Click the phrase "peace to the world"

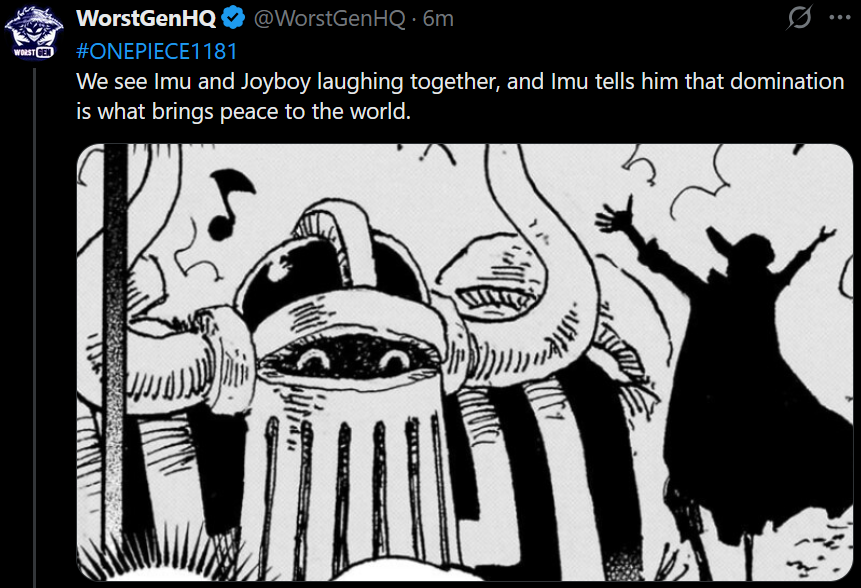pos(315,112)
